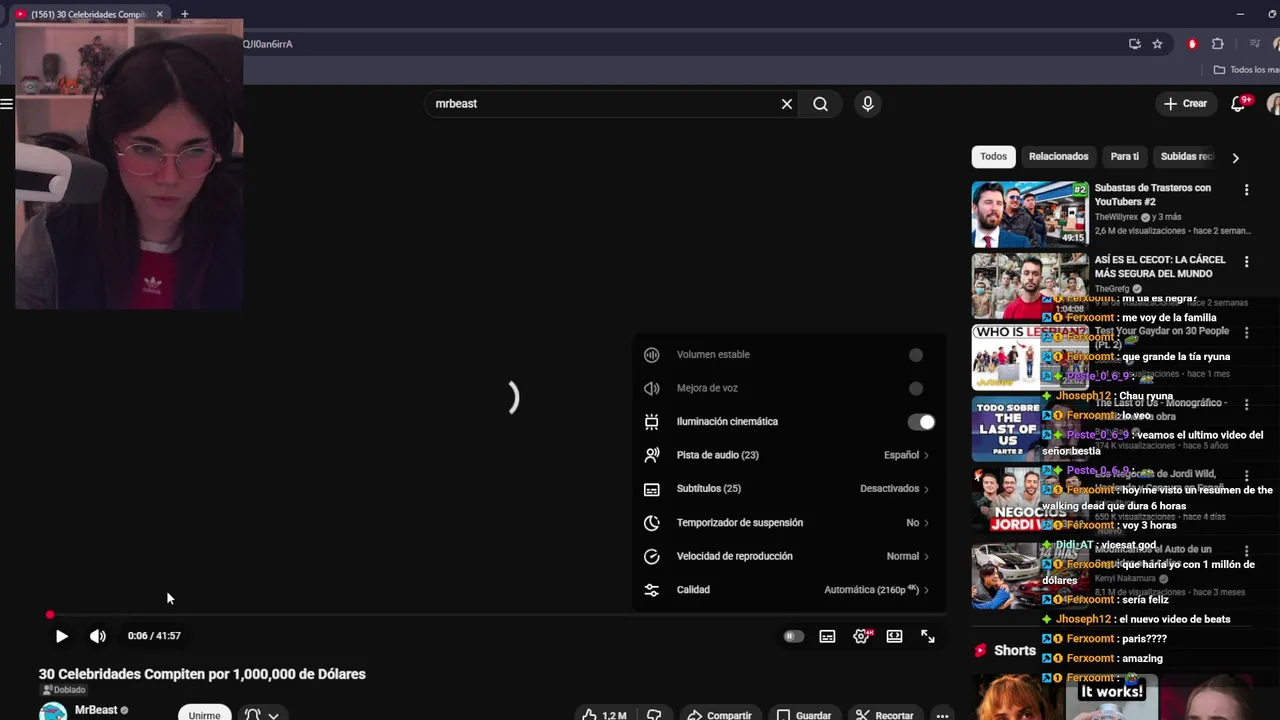Open Todos los marcadores folder
Screen dimensions: 1280x720
(1246, 70)
